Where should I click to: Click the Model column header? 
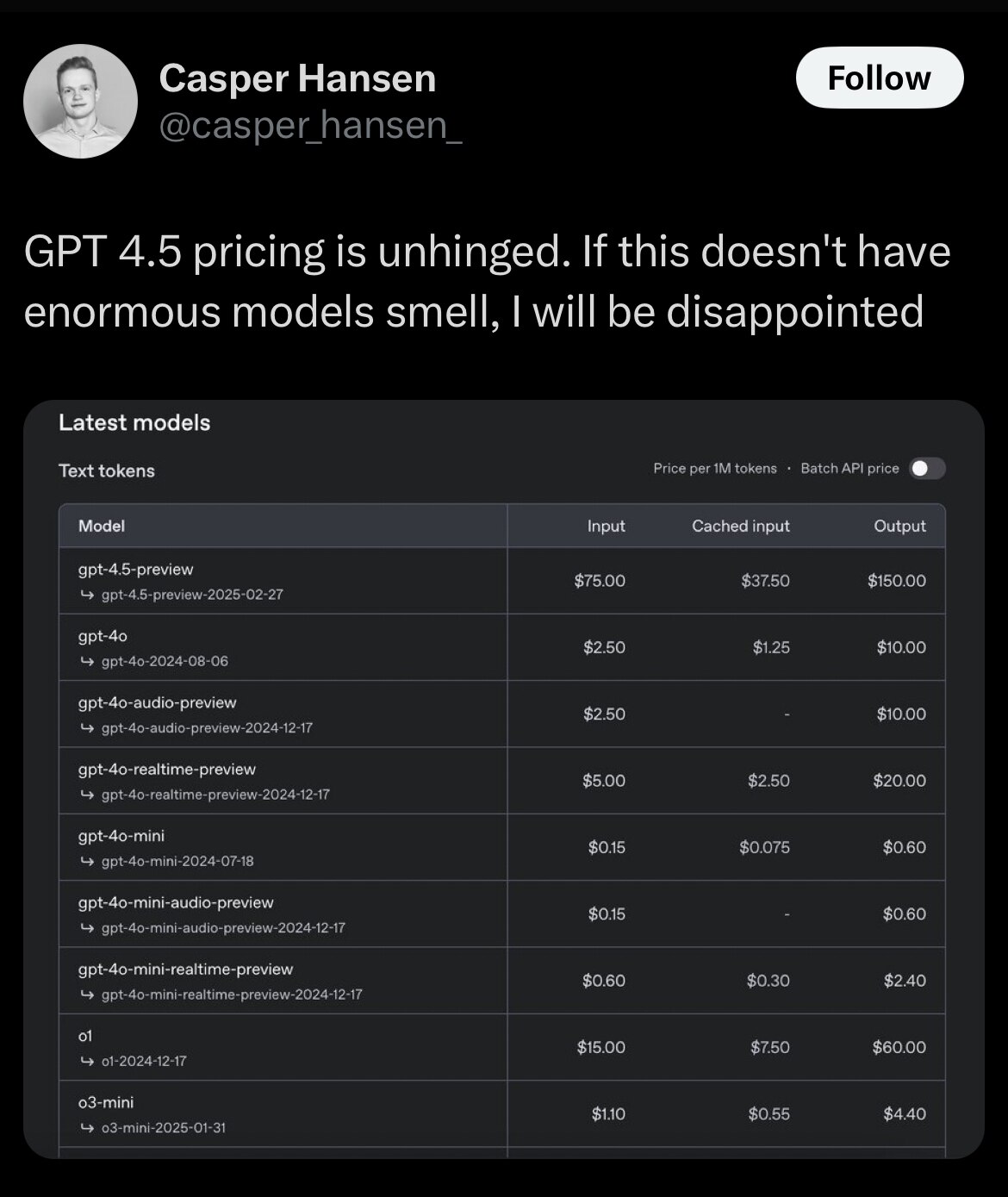coord(102,526)
